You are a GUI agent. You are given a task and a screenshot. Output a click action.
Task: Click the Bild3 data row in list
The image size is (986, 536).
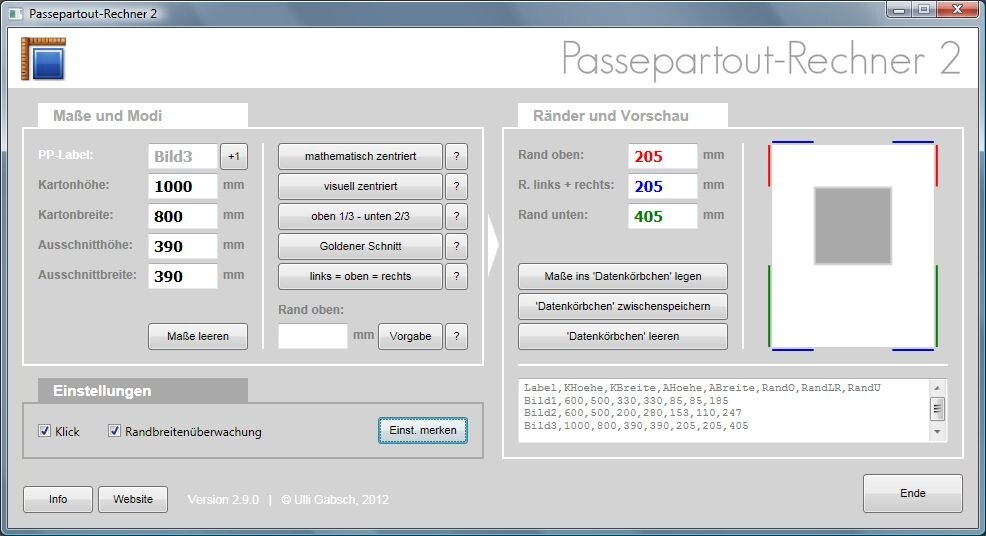pyautogui.click(x=636, y=426)
